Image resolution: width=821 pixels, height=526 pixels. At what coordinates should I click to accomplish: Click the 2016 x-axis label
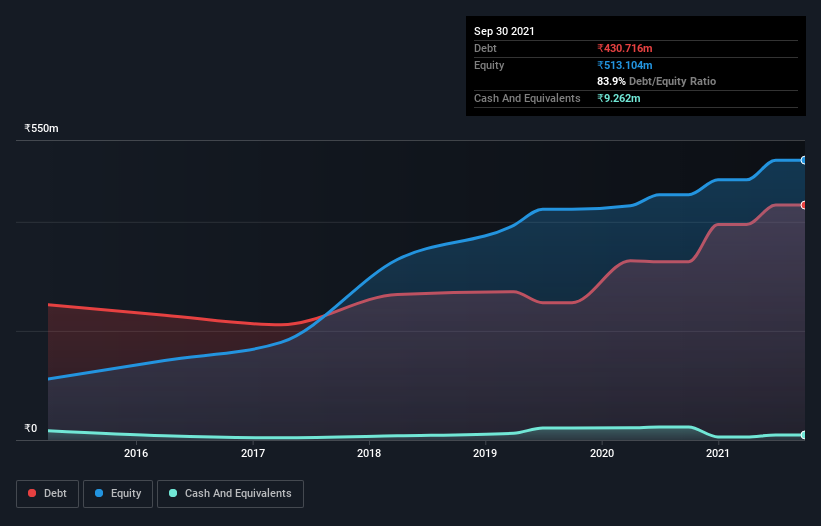tap(136, 453)
